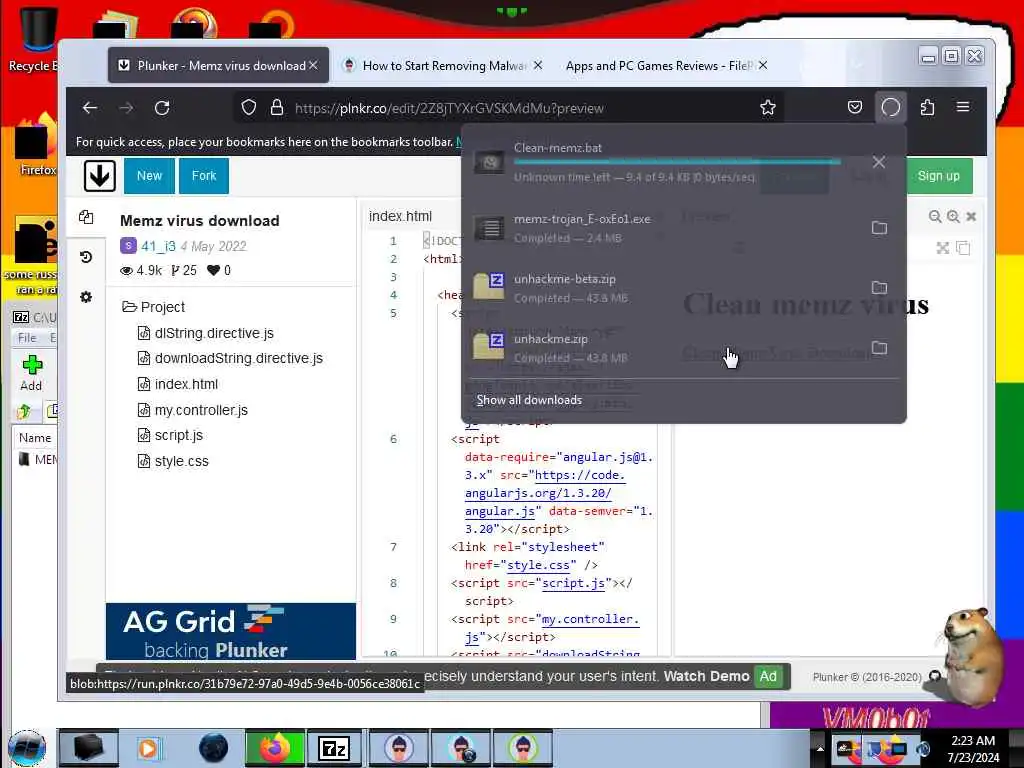Cancel the Clean-memz.bat download
Screen dimensions: 1024x768
point(879,162)
